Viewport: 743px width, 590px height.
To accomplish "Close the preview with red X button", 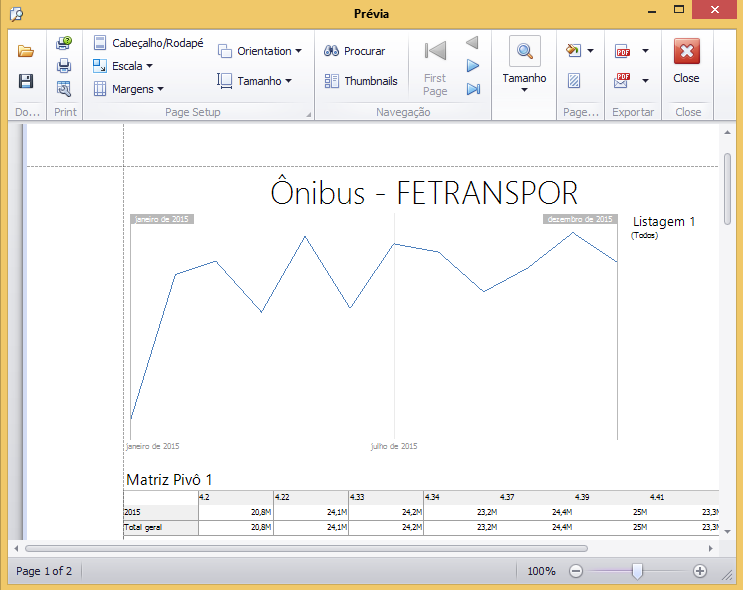I will click(x=687, y=51).
